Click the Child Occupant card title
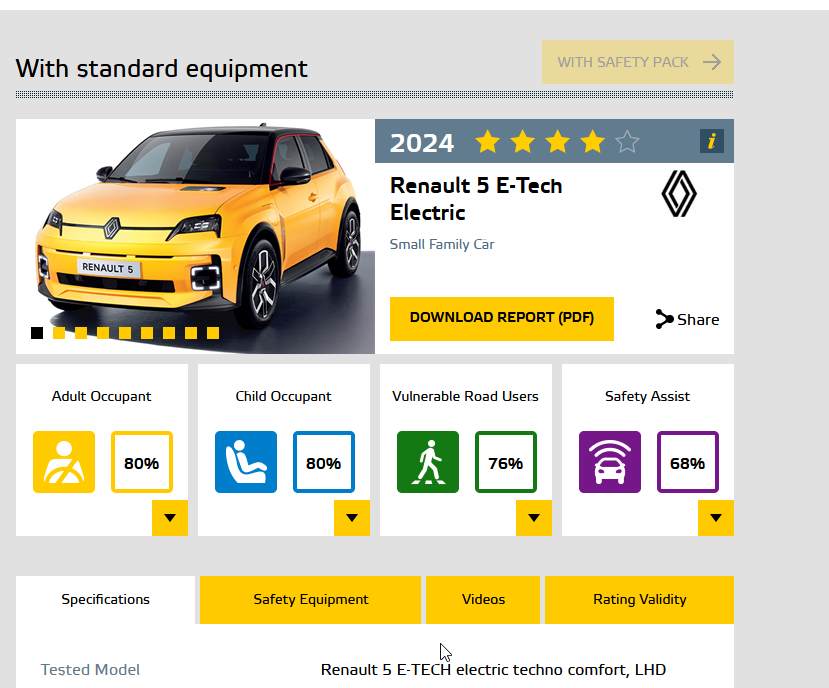The height and width of the screenshot is (688, 829). 283,397
